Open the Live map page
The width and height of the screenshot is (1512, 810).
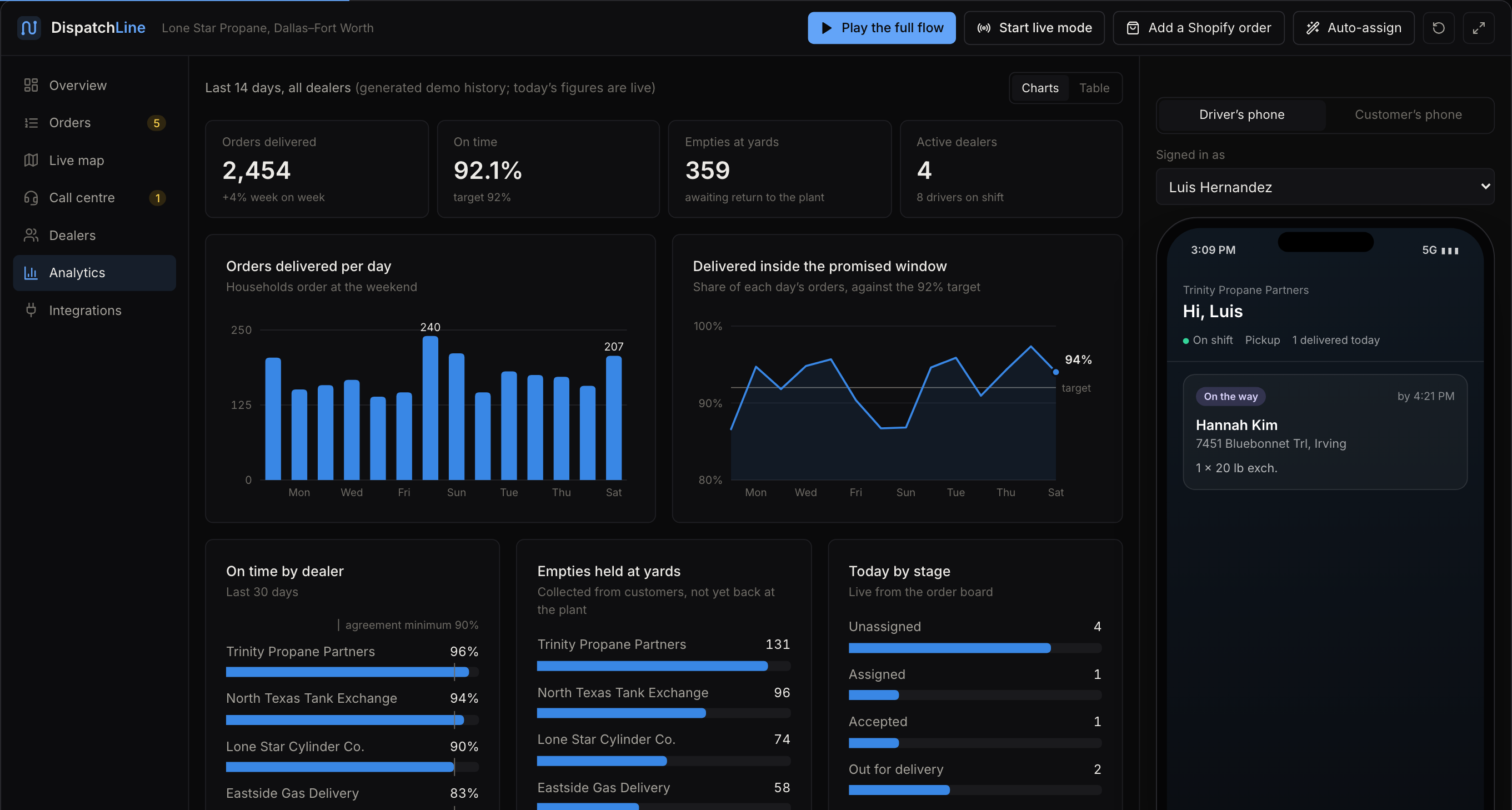click(94, 160)
